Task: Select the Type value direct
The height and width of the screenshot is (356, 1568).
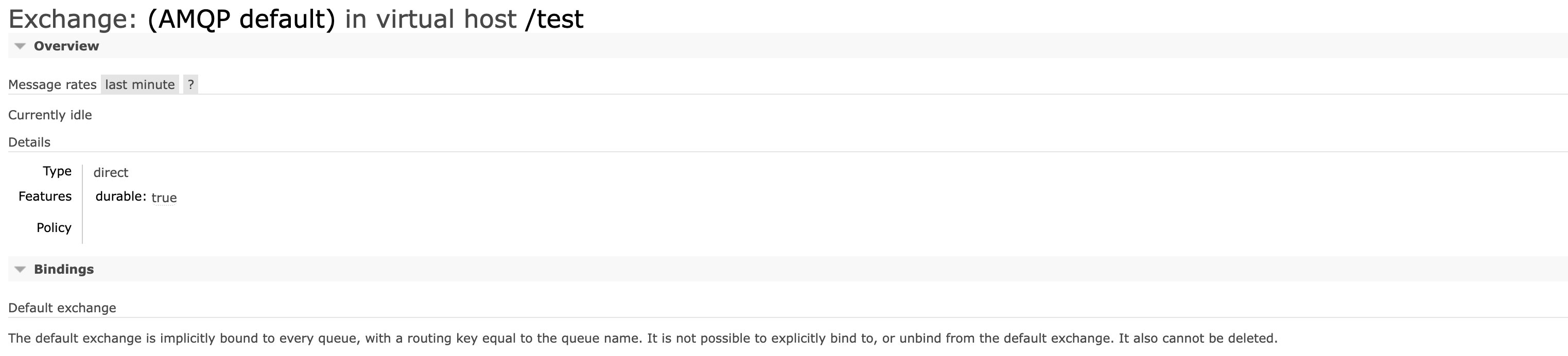Action: point(111,172)
